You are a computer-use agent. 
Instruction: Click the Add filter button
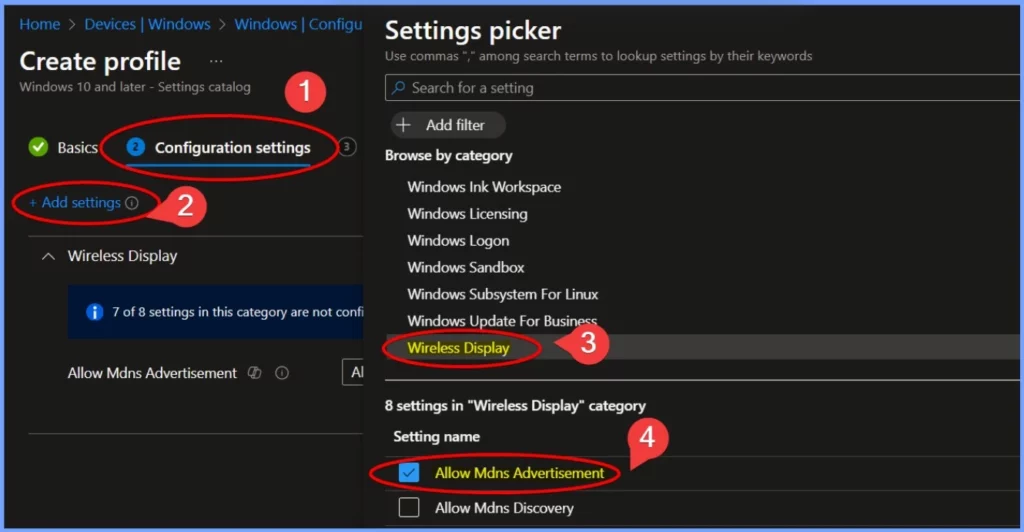coord(447,125)
